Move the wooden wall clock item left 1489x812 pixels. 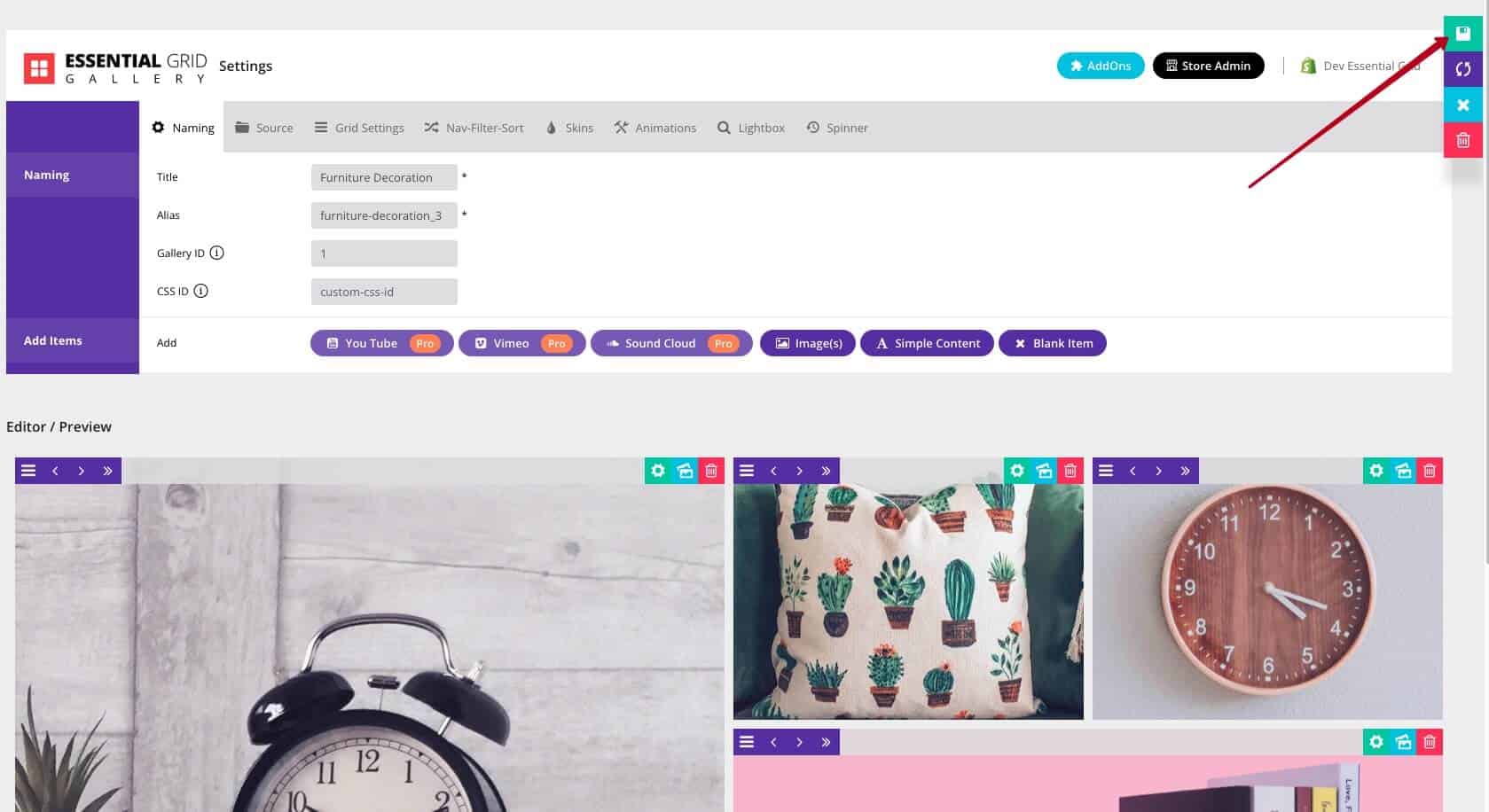[1132, 471]
